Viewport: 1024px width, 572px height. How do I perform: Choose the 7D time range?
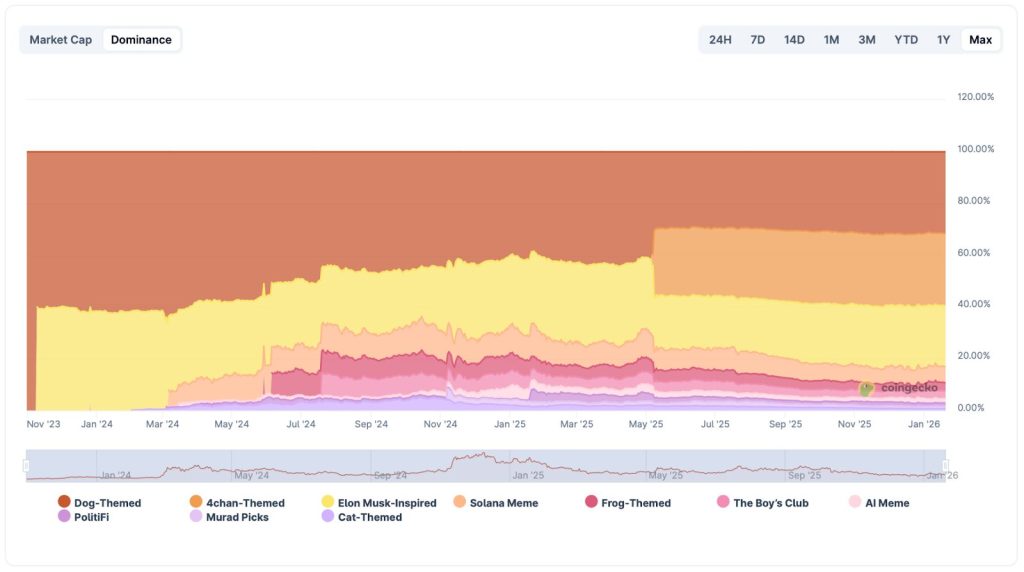tap(758, 40)
